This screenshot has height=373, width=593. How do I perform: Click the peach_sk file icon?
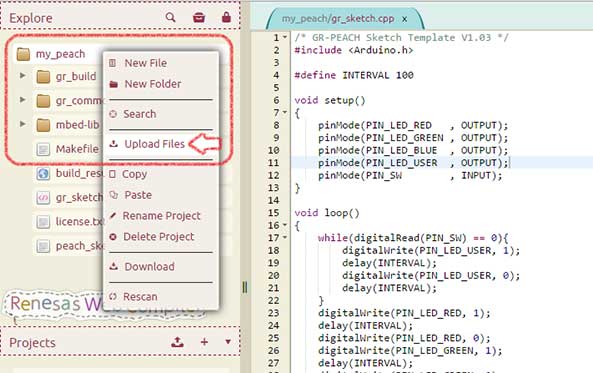click(43, 246)
